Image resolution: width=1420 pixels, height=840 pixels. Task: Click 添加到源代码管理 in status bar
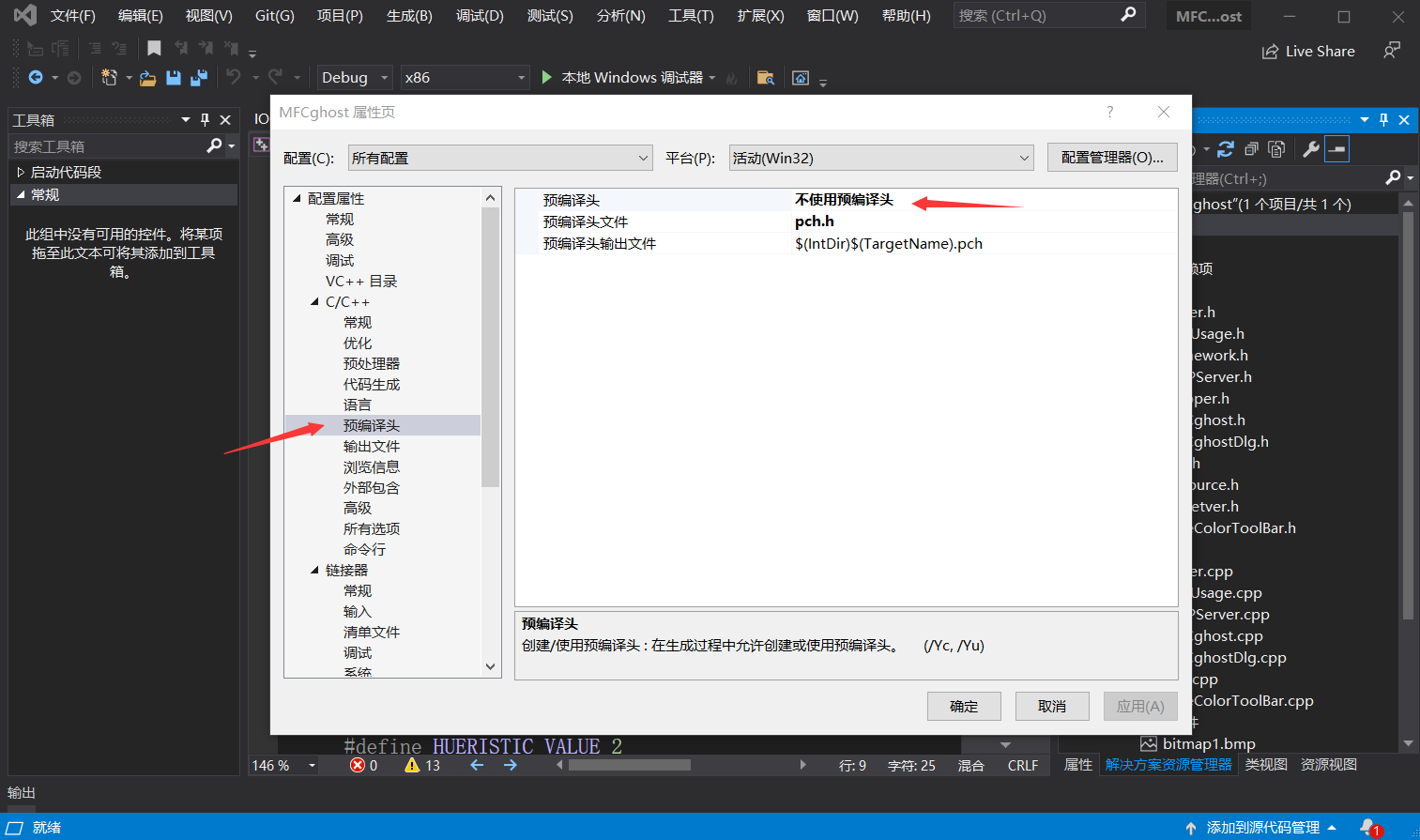pos(1262,828)
